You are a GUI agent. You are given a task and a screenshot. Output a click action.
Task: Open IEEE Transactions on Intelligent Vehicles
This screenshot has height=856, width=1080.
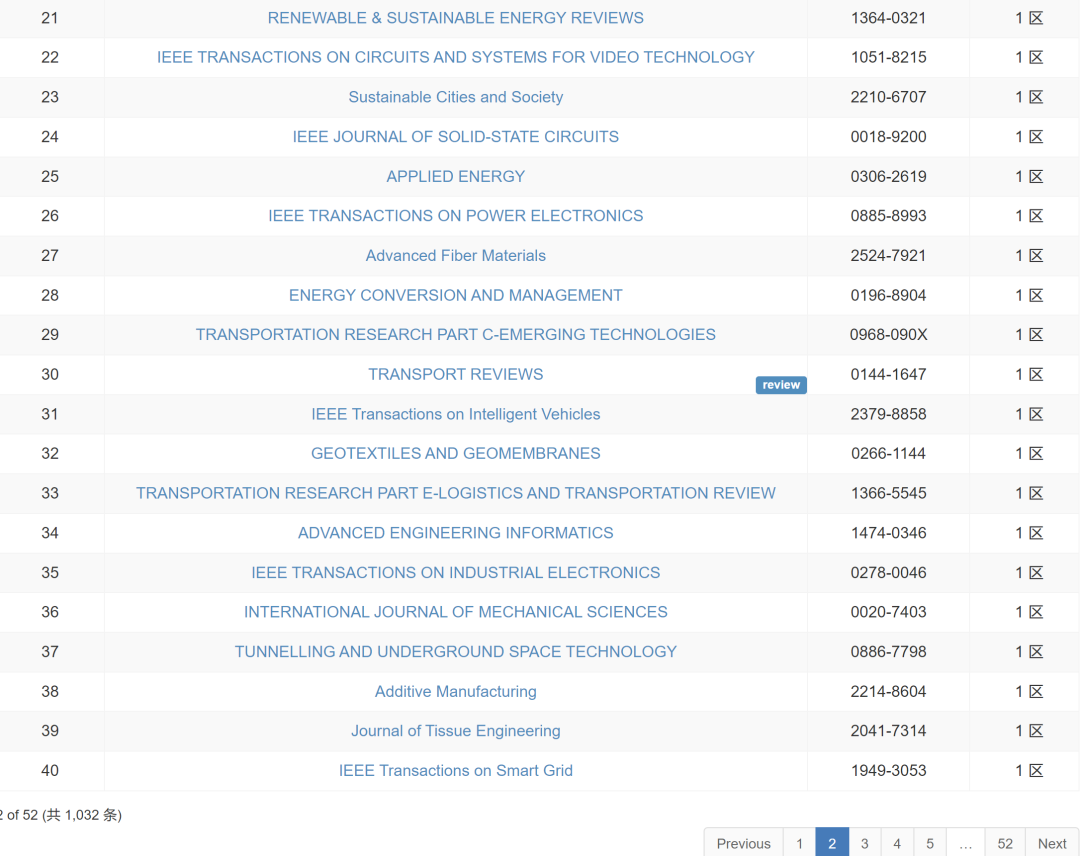[x=455, y=414]
